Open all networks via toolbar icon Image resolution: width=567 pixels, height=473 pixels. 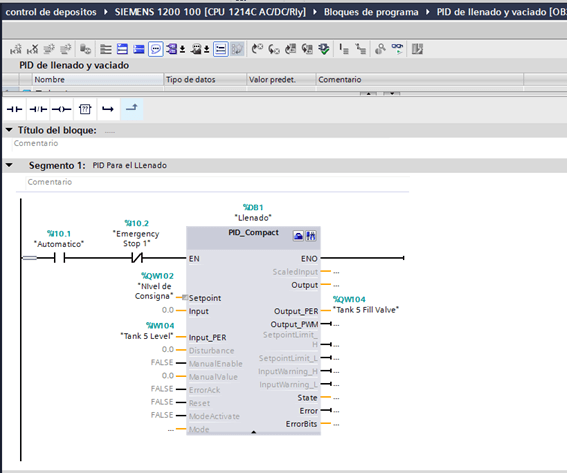122,49
